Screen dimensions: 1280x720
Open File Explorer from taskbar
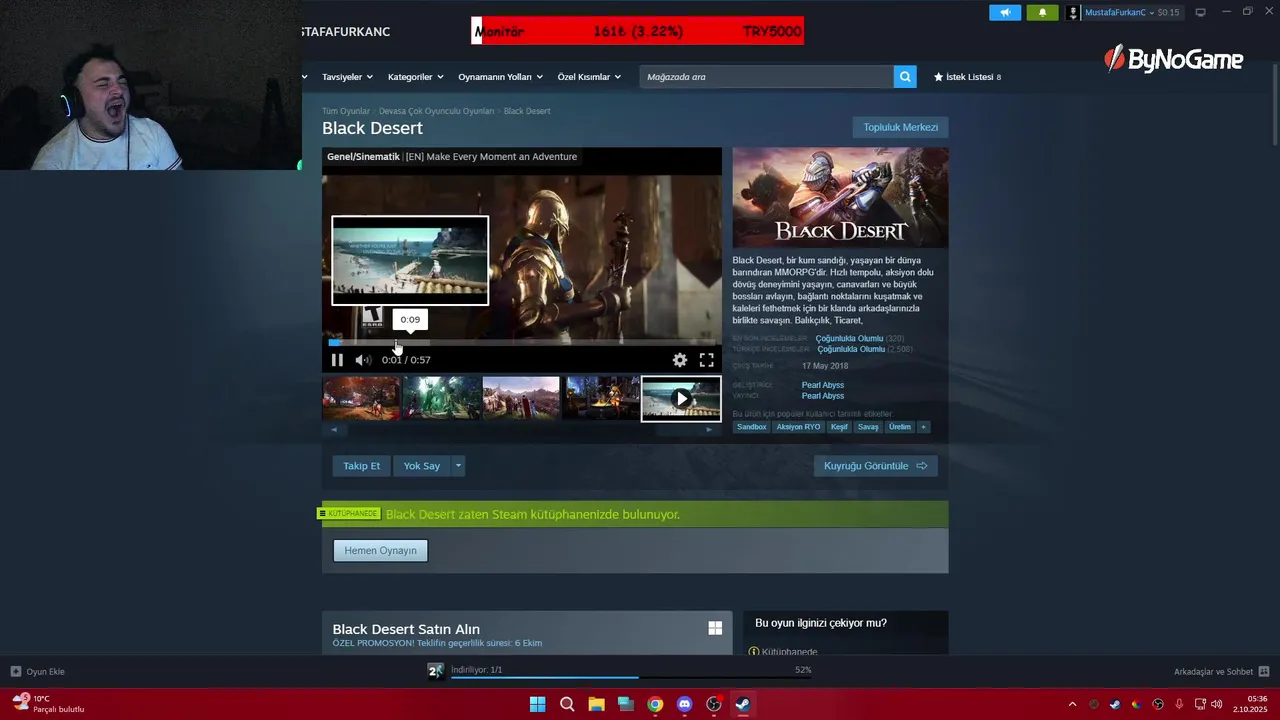coord(596,704)
